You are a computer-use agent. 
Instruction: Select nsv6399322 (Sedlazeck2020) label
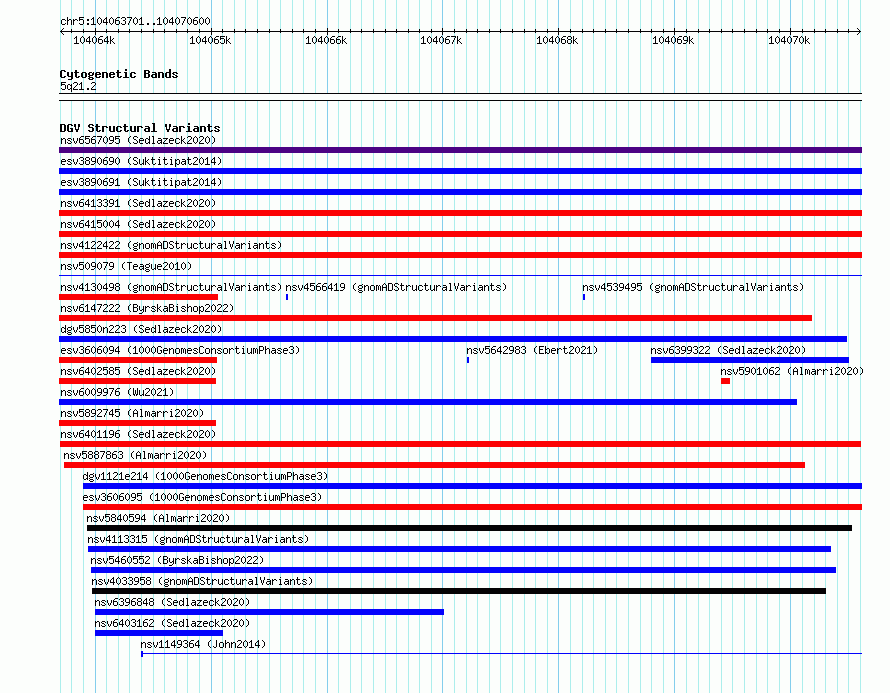click(728, 350)
